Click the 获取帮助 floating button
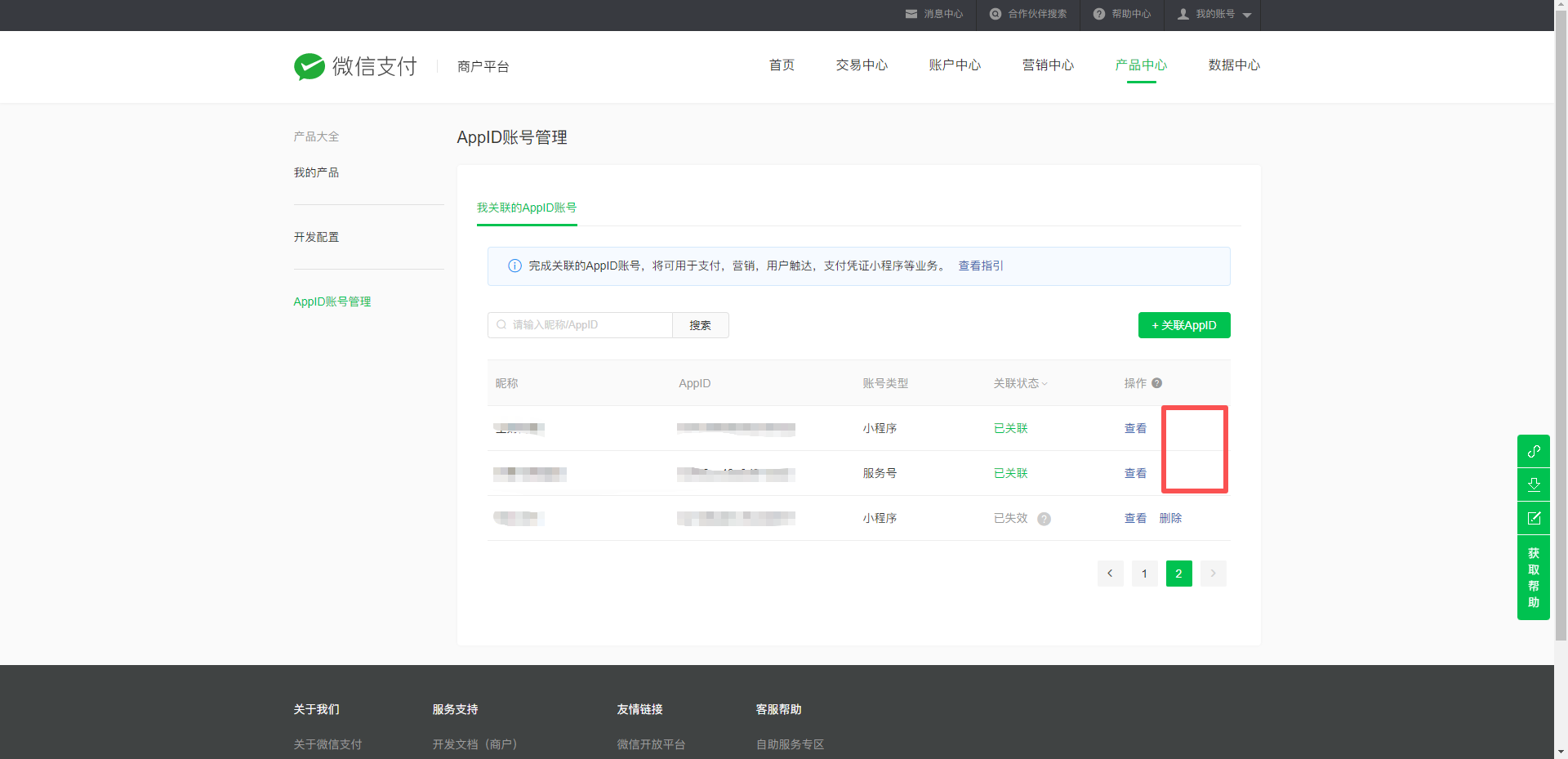The image size is (1568, 759). coord(1534,578)
